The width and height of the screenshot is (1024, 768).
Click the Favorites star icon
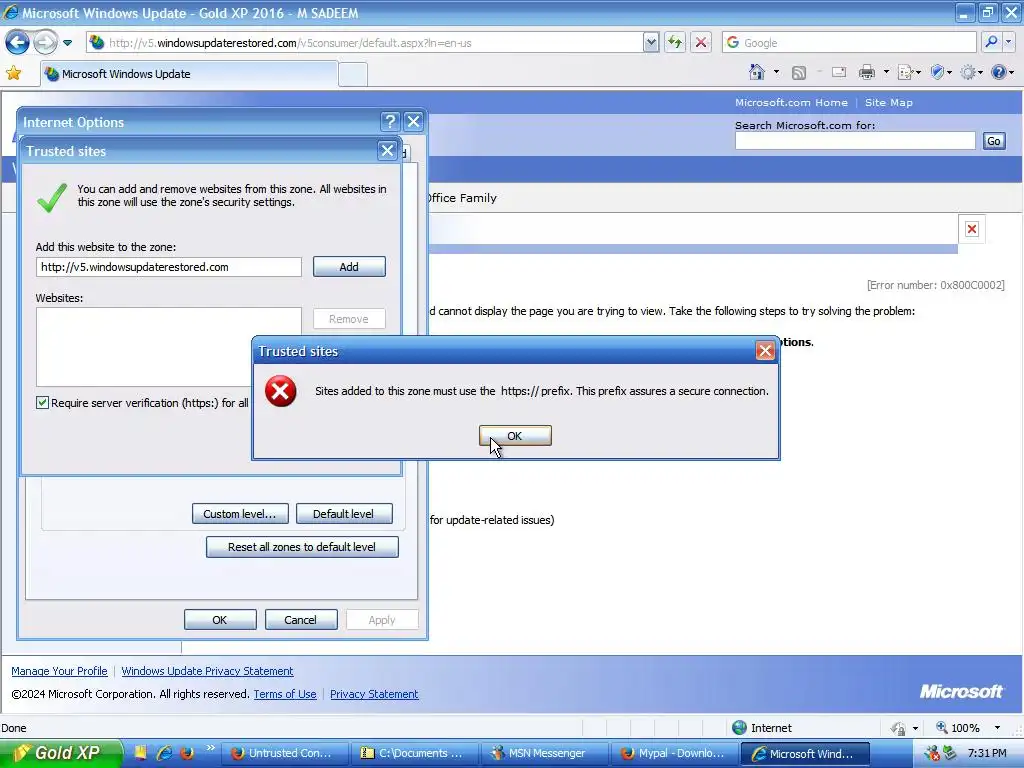13,73
